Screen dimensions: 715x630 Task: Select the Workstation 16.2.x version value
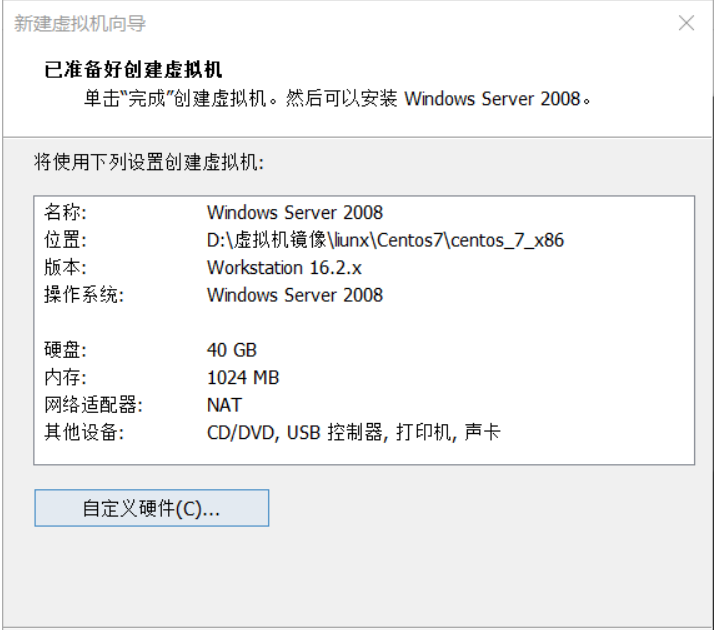click(x=284, y=268)
